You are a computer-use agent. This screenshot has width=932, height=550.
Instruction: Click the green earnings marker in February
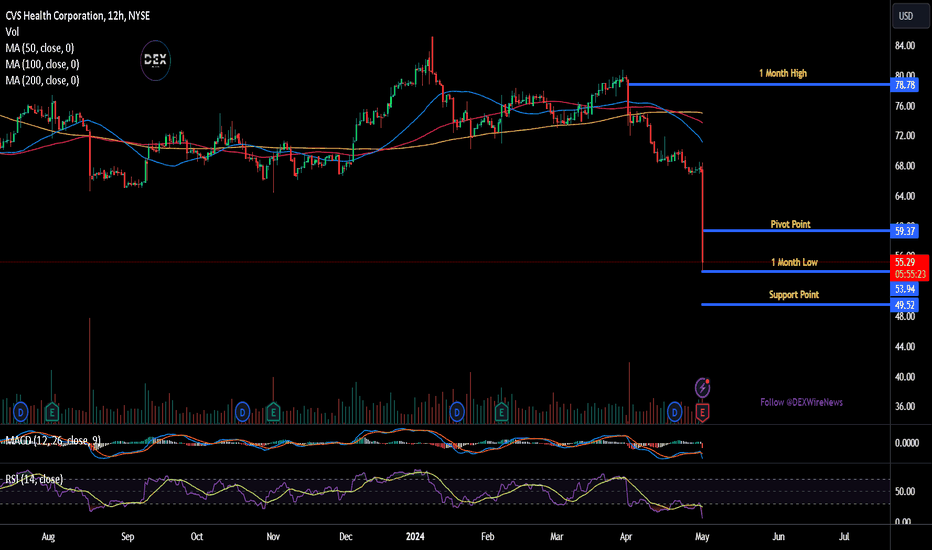click(501, 411)
